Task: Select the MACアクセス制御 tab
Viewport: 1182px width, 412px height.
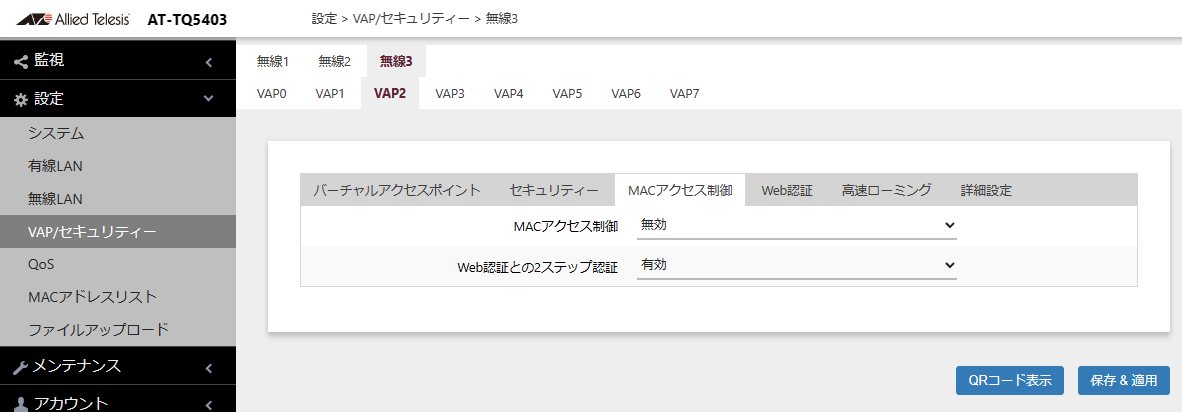Action: click(x=680, y=190)
